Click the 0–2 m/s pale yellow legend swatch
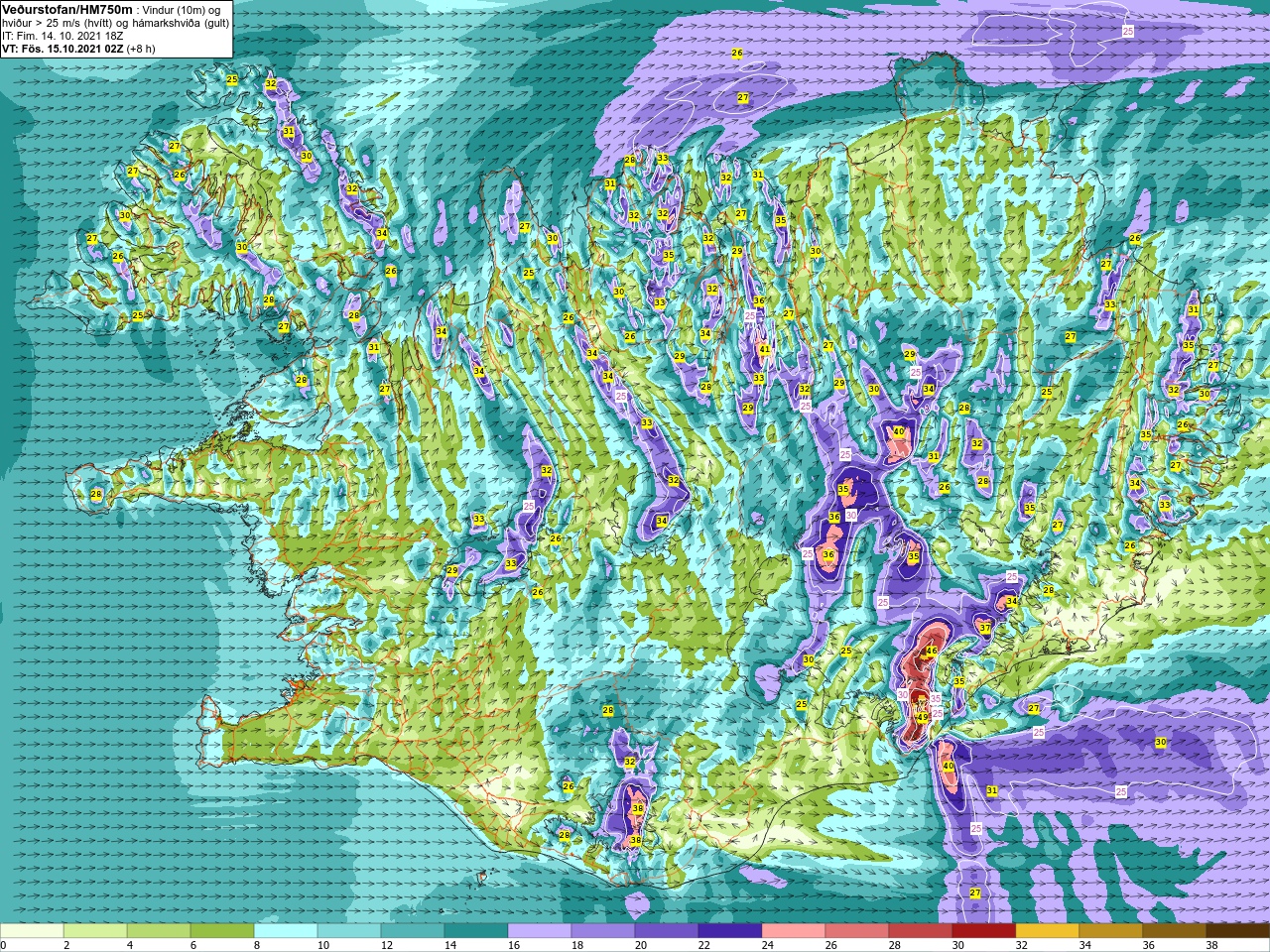The height and width of the screenshot is (952, 1270). click(x=32, y=930)
